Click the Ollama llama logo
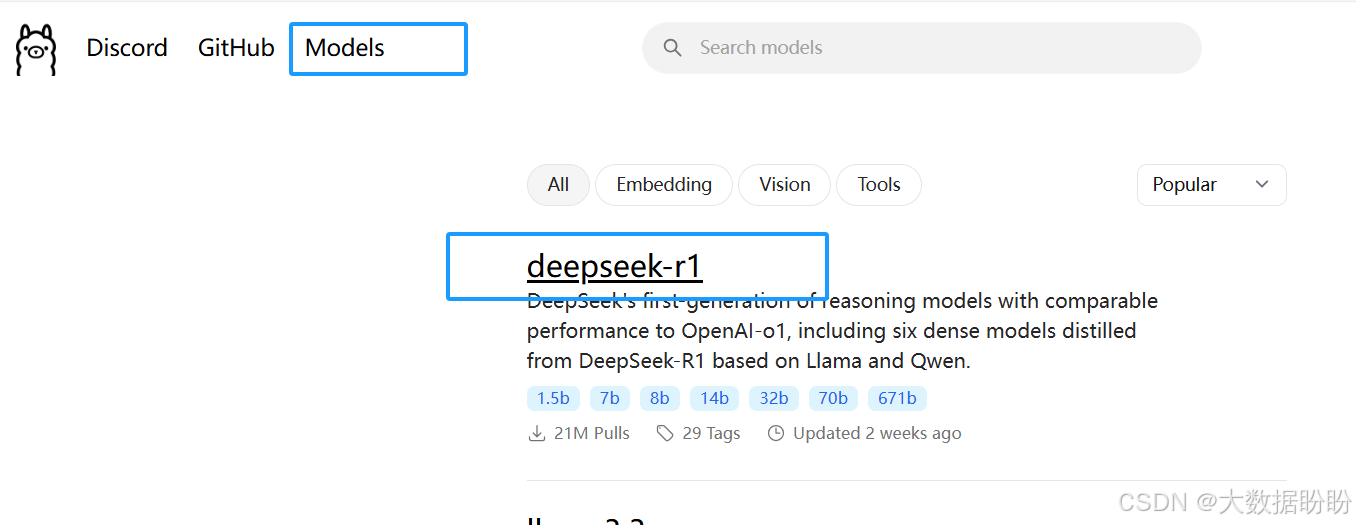The height and width of the screenshot is (525, 1356). click(x=36, y=49)
